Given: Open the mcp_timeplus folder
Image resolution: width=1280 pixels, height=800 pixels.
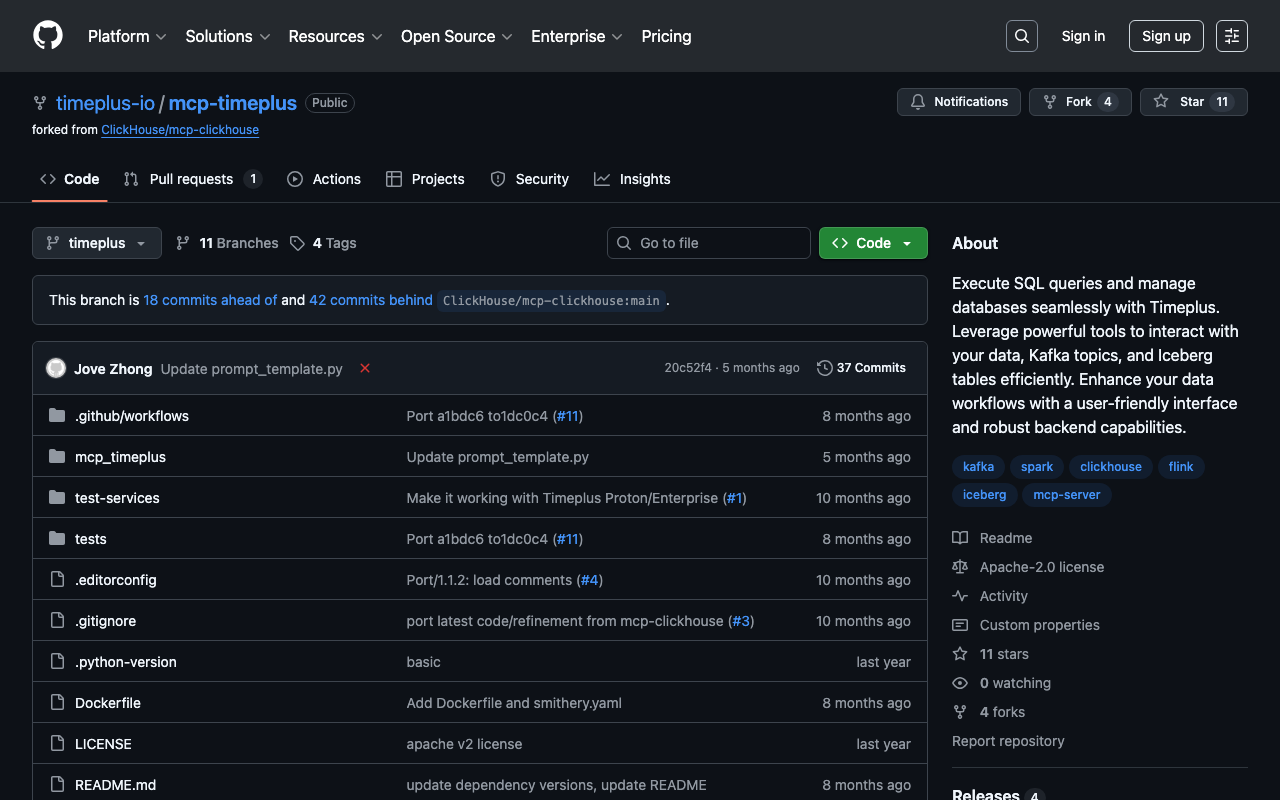Looking at the screenshot, I should (x=120, y=457).
